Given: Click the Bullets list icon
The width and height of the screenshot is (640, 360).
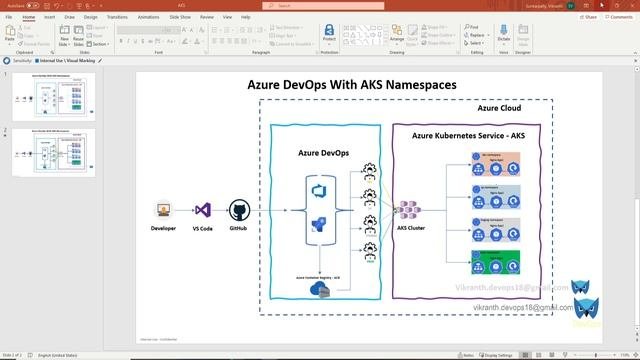Looking at the screenshot, I should point(214,30).
